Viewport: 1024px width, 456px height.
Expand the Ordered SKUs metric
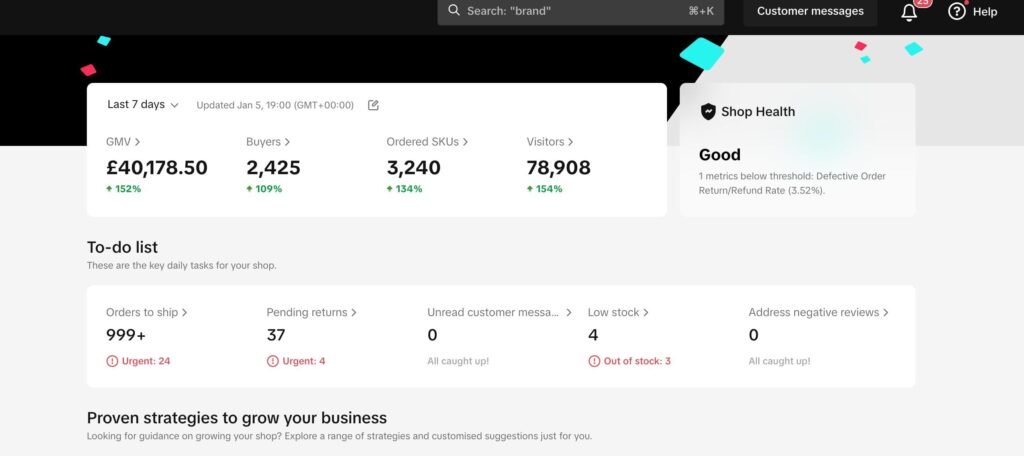point(427,142)
